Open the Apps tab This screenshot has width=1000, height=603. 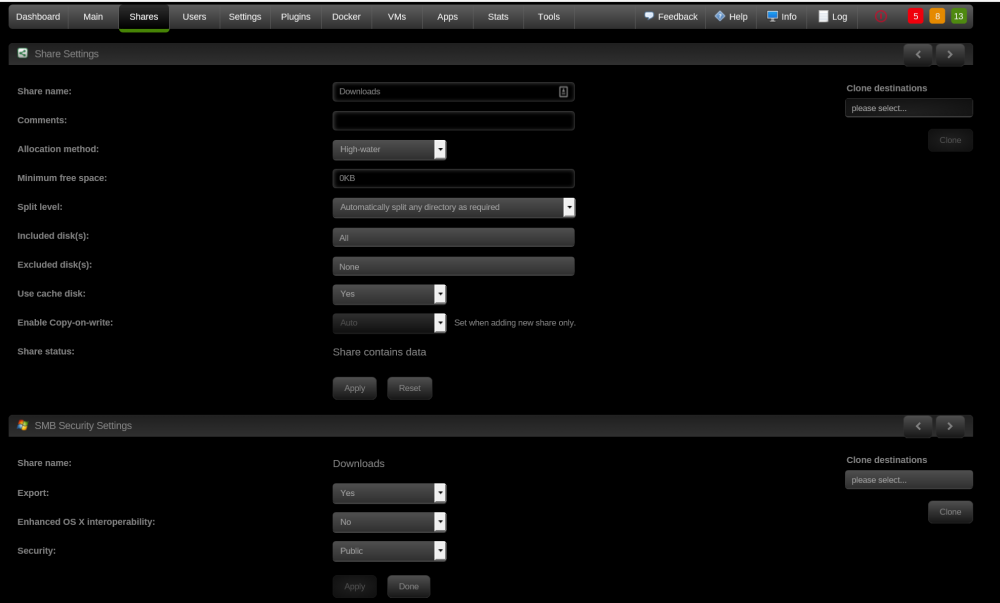[x=448, y=17]
